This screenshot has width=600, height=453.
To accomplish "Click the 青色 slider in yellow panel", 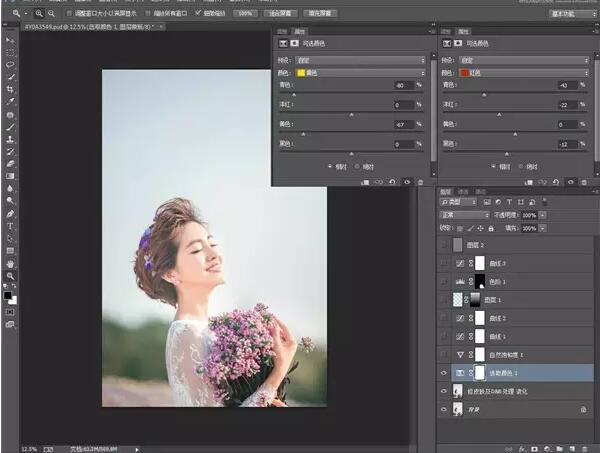I will point(293,94).
